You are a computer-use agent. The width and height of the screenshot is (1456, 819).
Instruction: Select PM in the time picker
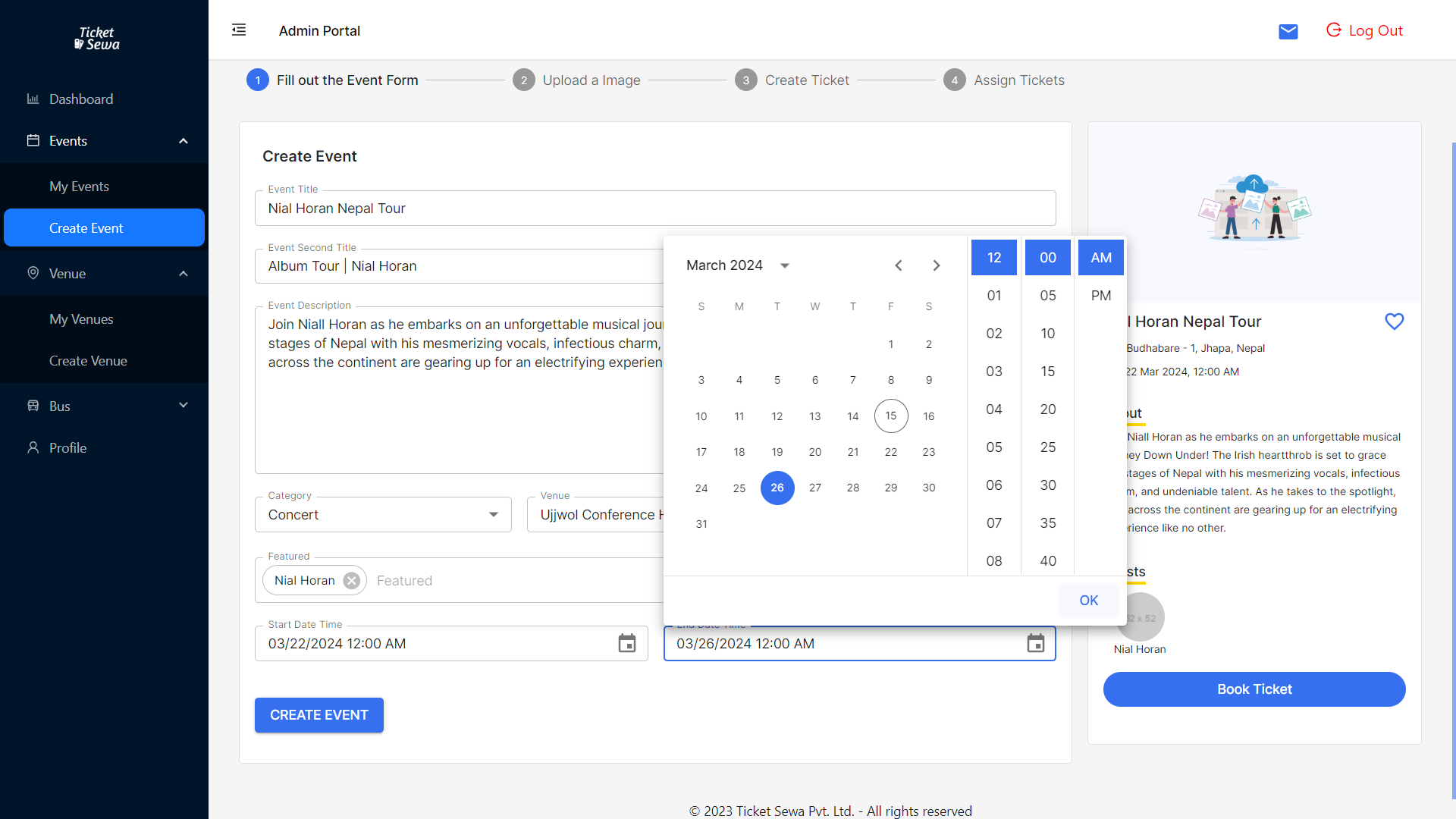pyautogui.click(x=1100, y=296)
